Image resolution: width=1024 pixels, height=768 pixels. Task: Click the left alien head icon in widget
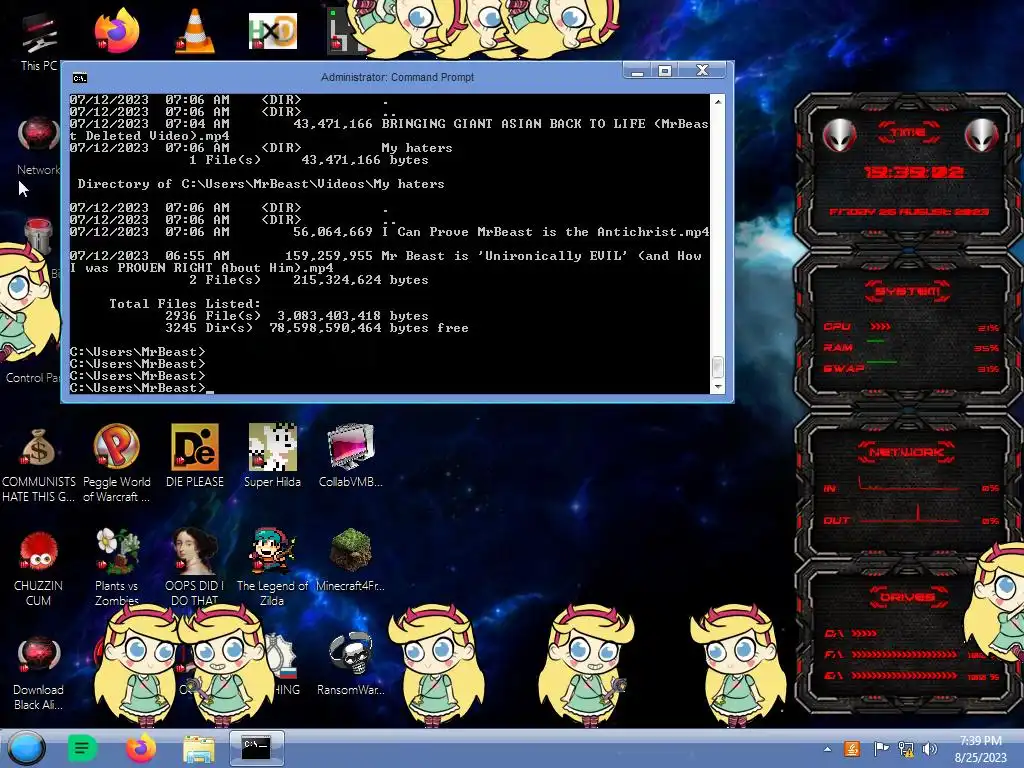coord(839,136)
